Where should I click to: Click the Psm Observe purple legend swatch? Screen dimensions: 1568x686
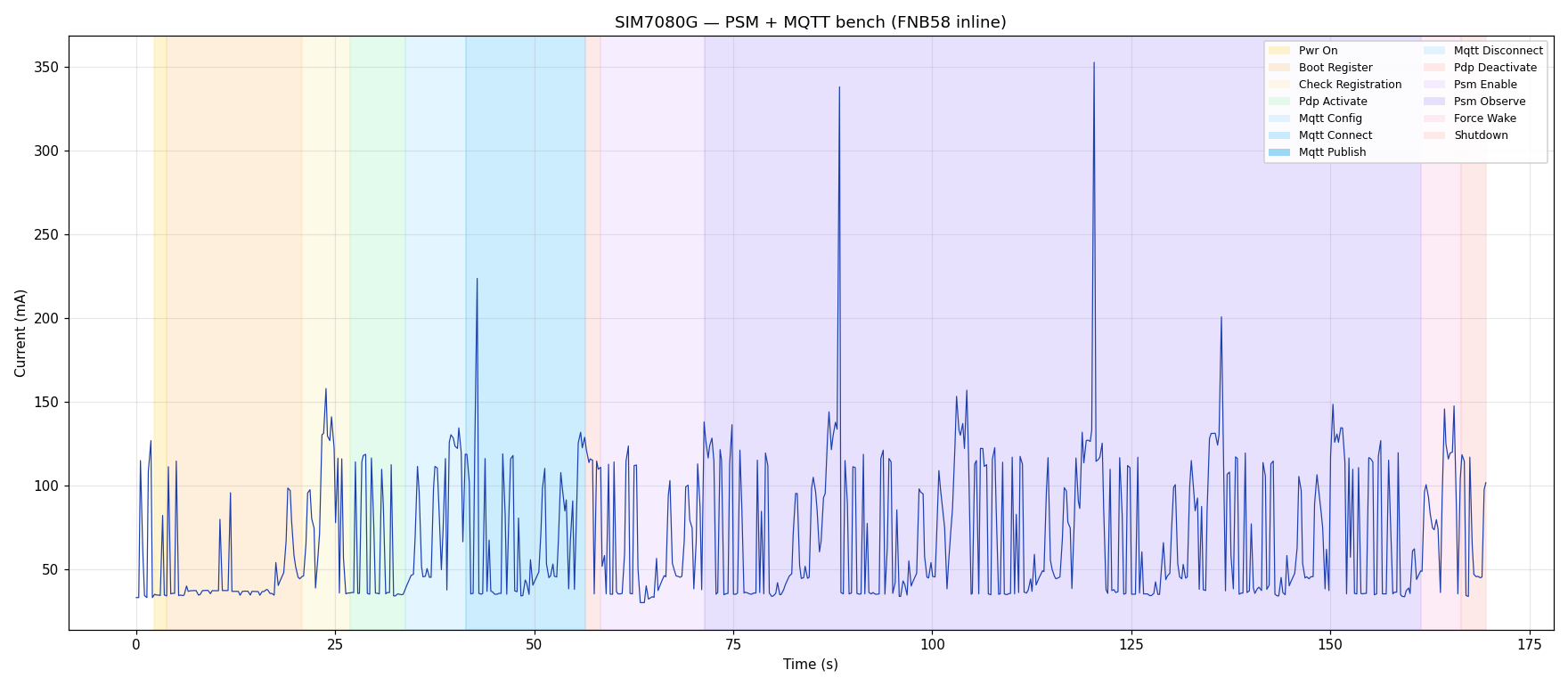tap(1434, 102)
